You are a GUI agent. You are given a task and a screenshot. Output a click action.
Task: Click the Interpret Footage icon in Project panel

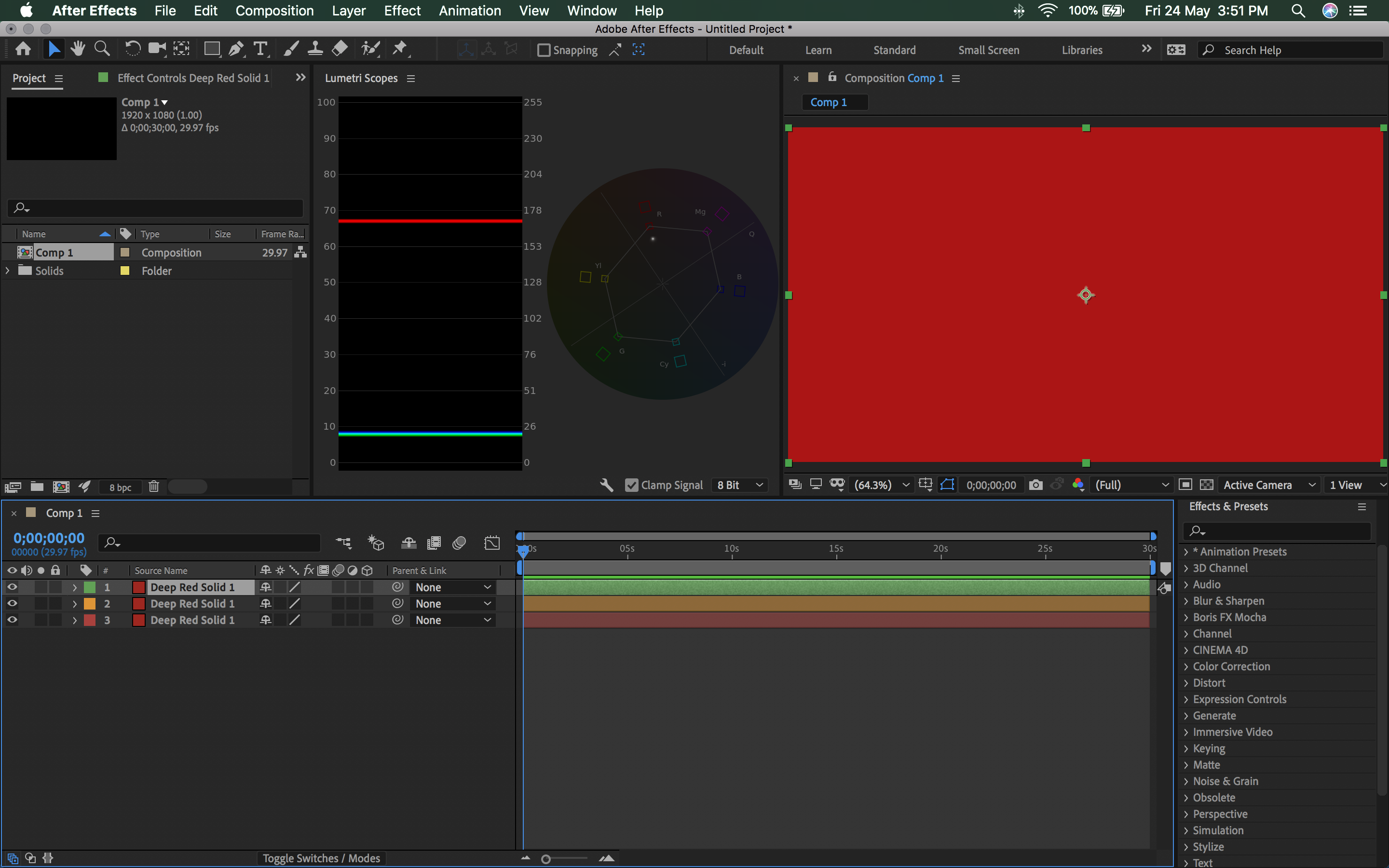click(x=13, y=487)
